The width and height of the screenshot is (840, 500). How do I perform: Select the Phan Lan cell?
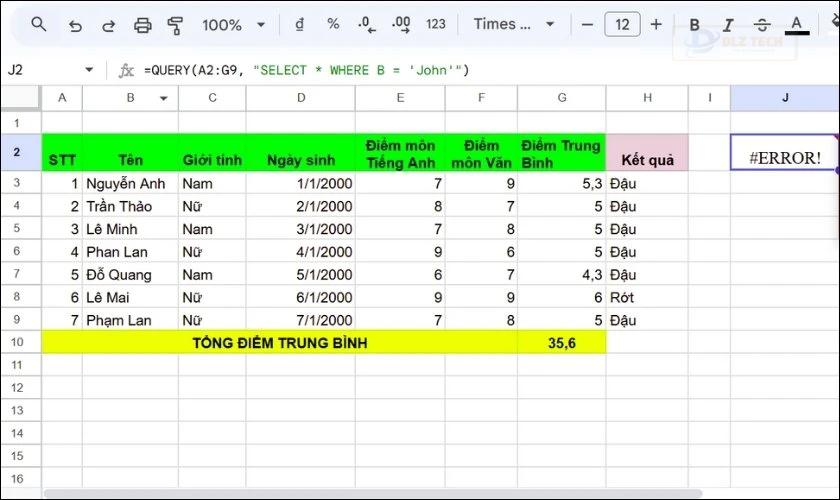point(130,251)
